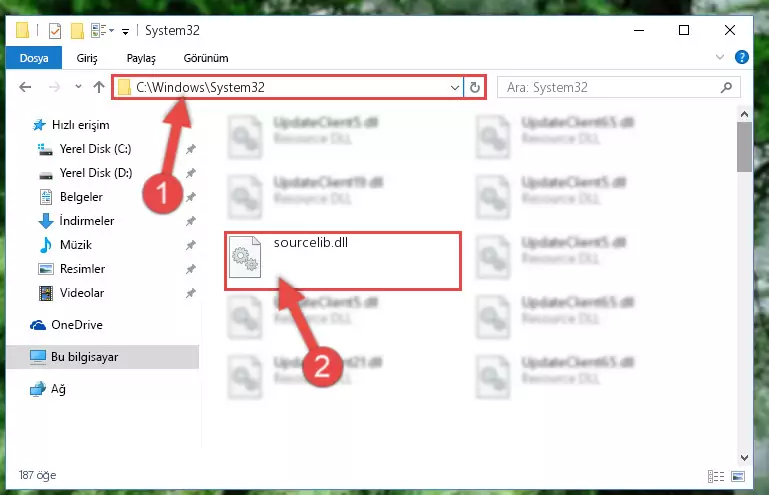Click the sourcelib.dll file name
The image size is (769, 495).
[x=310, y=242]
